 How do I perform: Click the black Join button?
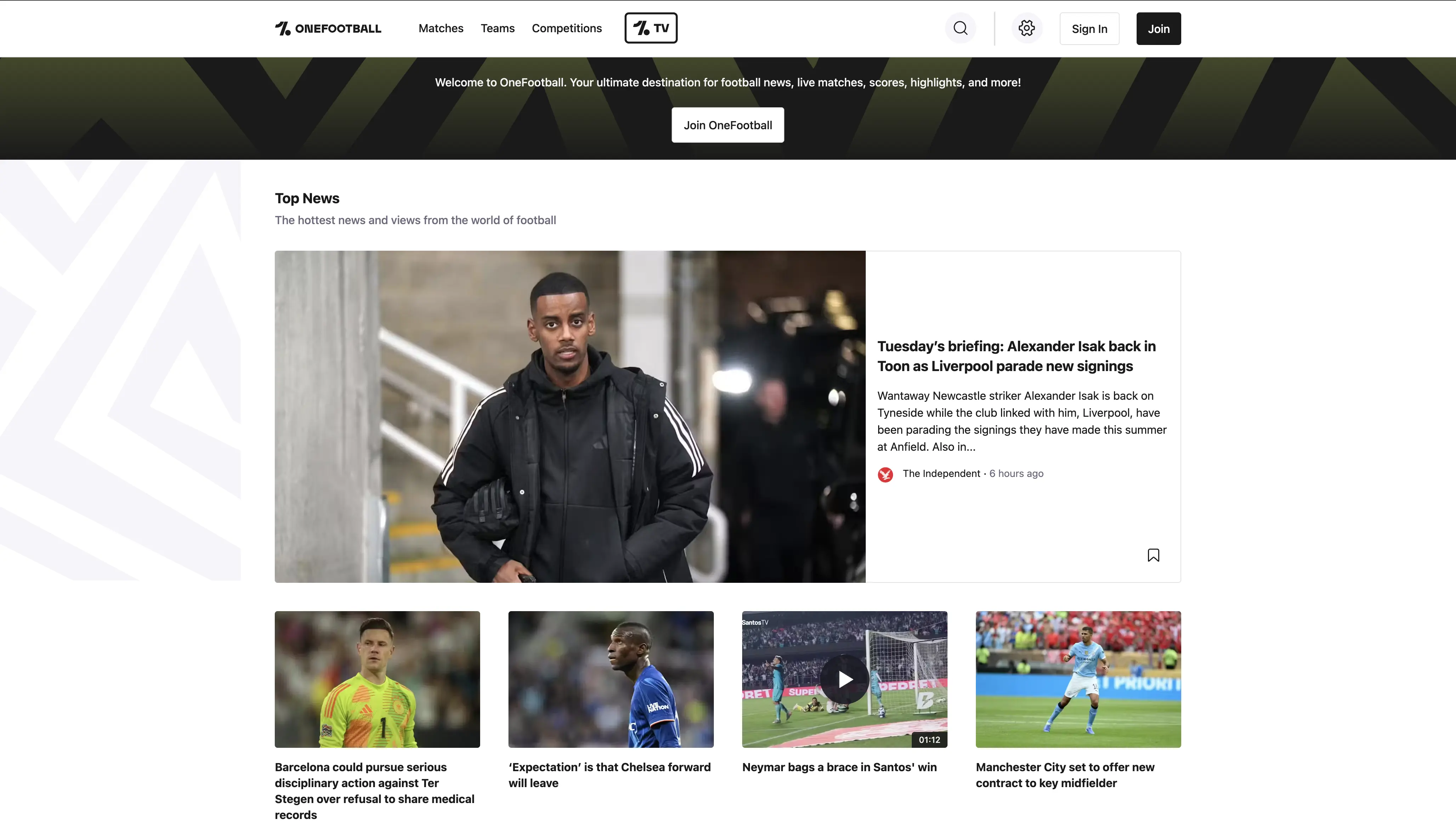click(1159, 28)
